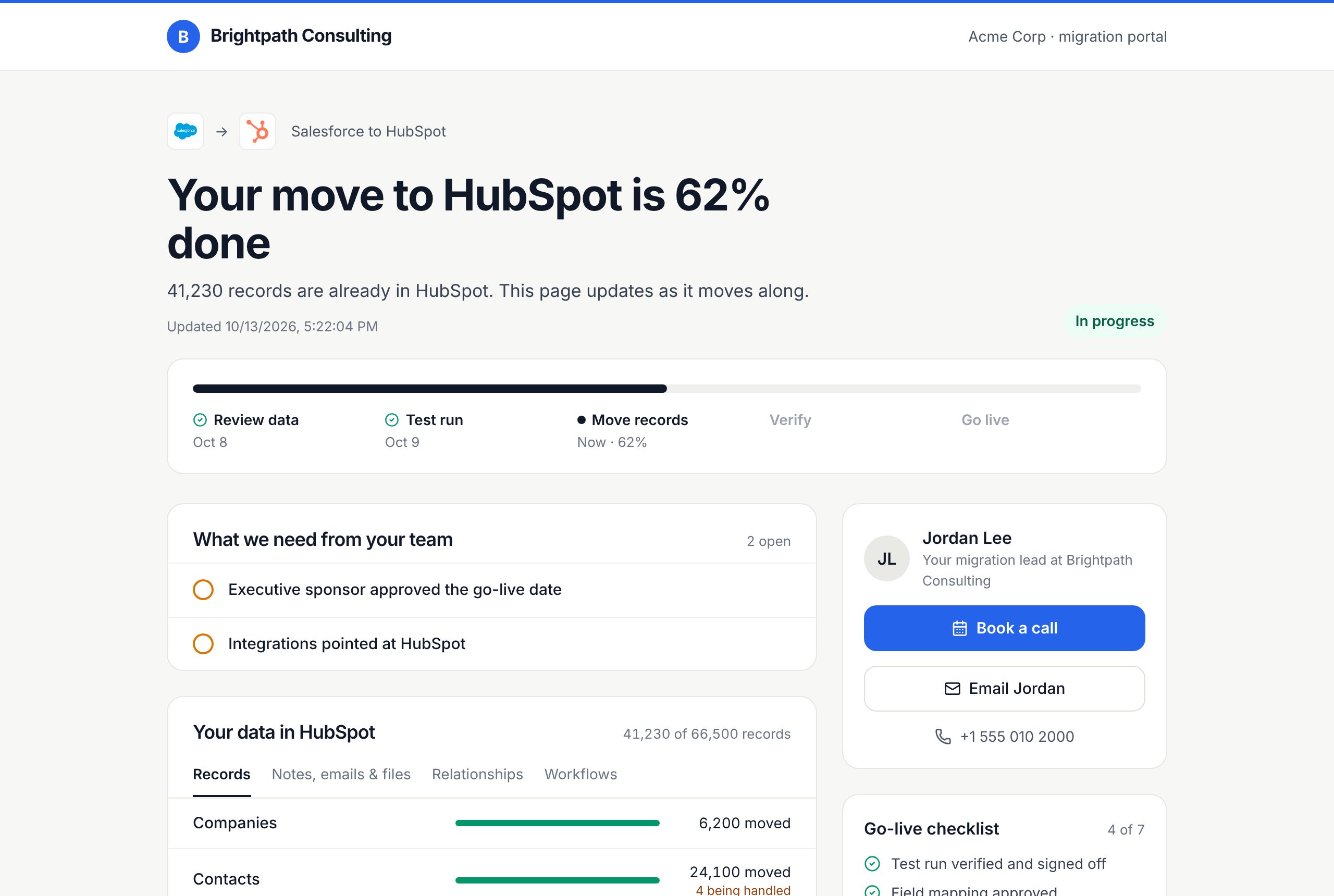Click the Companies green progress bar
The width and height of the screenshot is (1334, 896).
coord(557,823)
